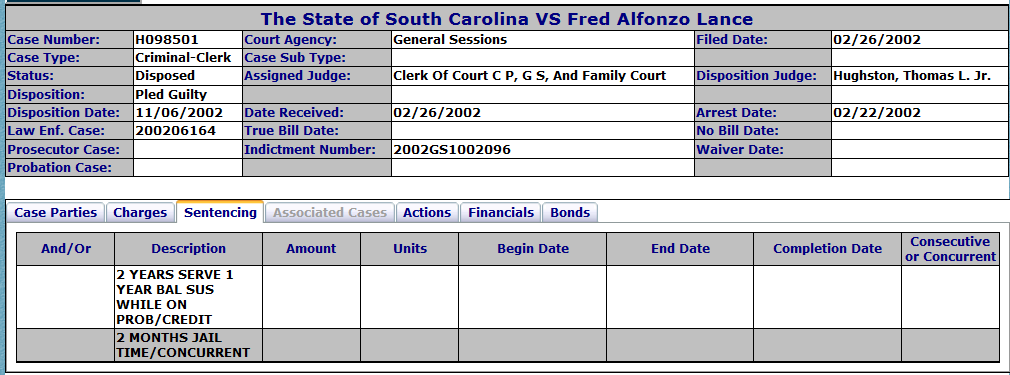Click the indictment number 2002GS1002096
This screenshot has width=1010, height=375.
pyautogui.click(x=452, y=149)
